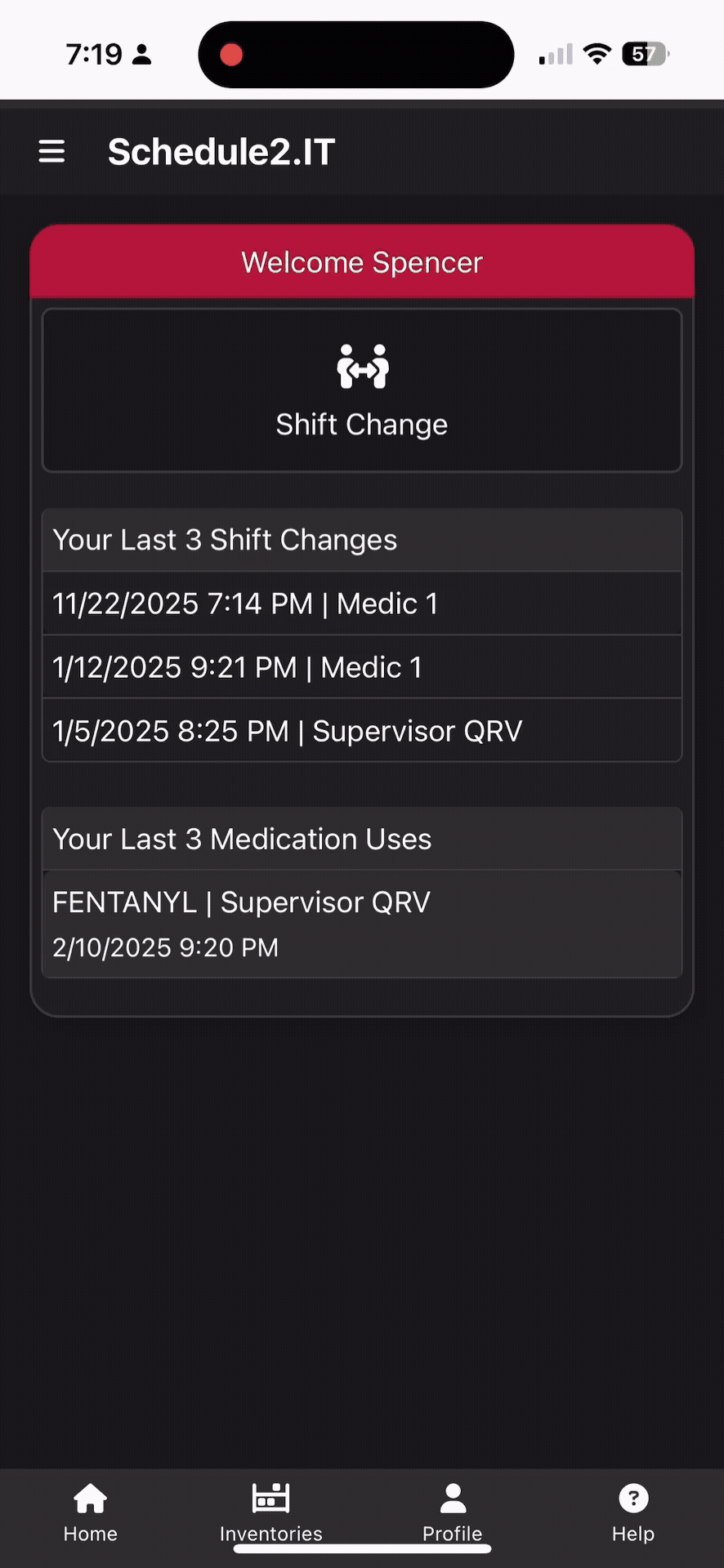Open the 1/5/2025 Supervisor QRV shift entry

tap(362, 731)
